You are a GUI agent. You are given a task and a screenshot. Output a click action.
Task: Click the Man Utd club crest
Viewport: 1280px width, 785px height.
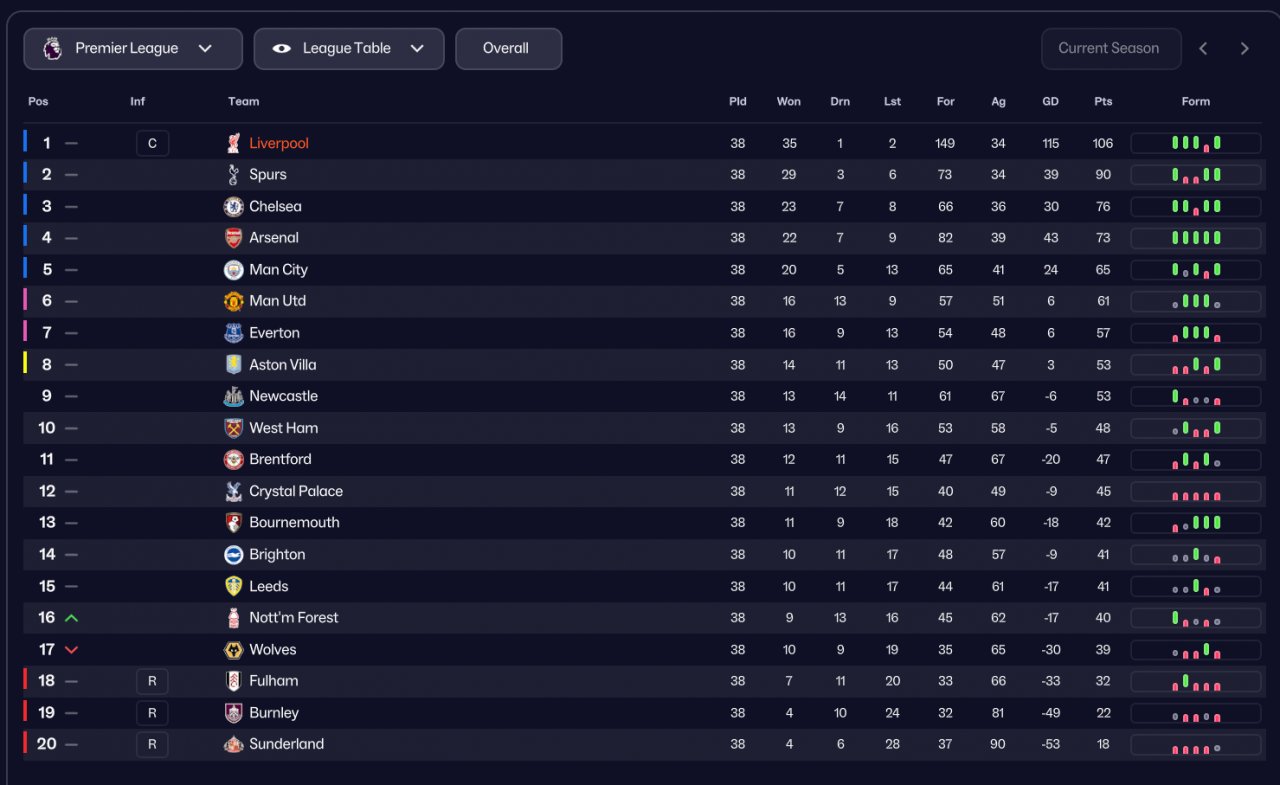click(233, 301)
